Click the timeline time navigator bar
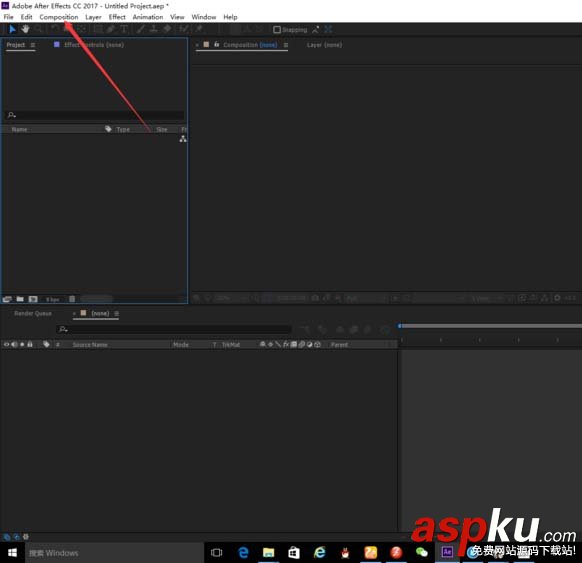Viewport: 582px width, 563px height. click(490, 326)
